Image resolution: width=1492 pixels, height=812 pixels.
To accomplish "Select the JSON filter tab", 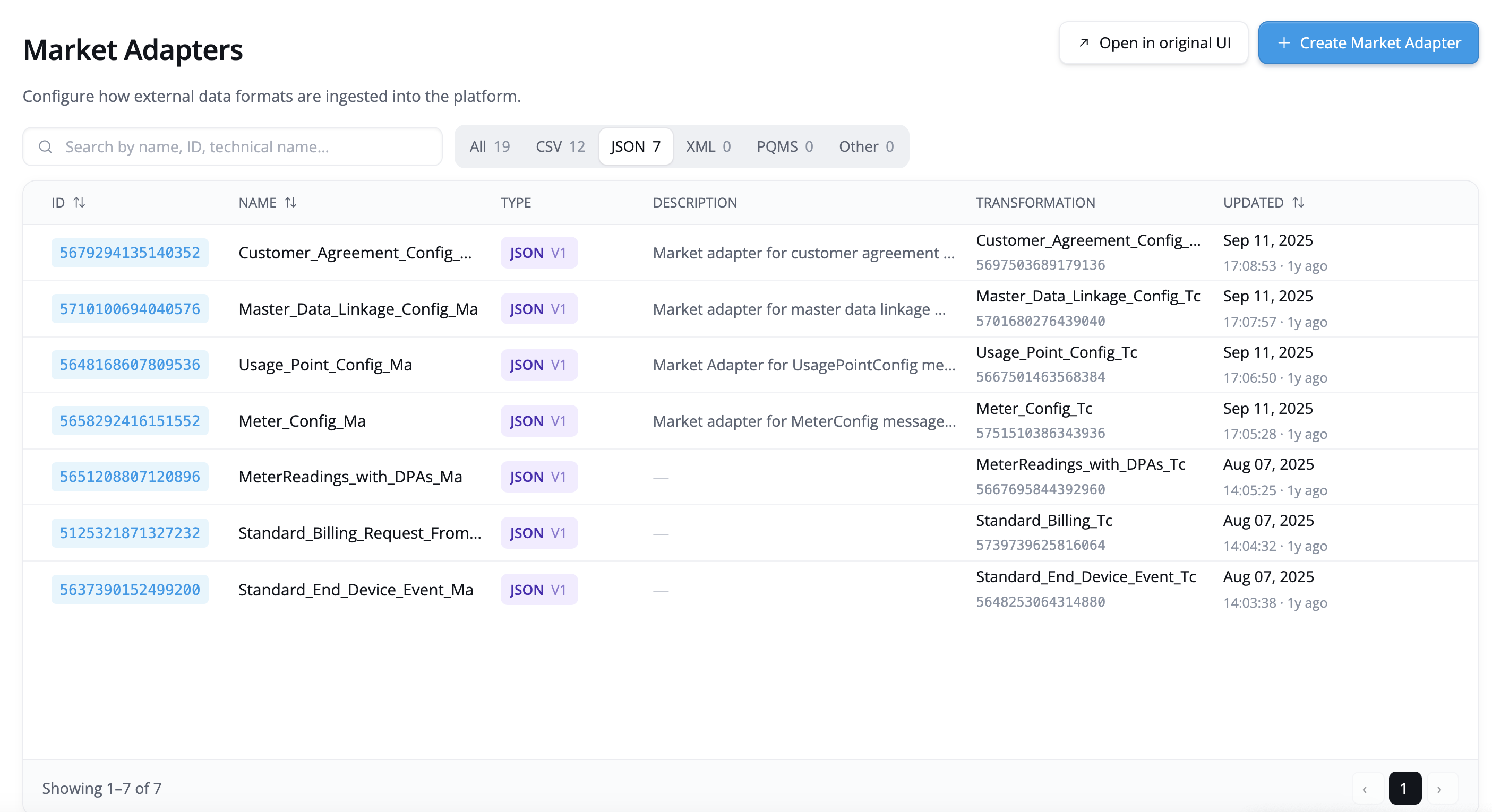I will (x=636, y=147).
